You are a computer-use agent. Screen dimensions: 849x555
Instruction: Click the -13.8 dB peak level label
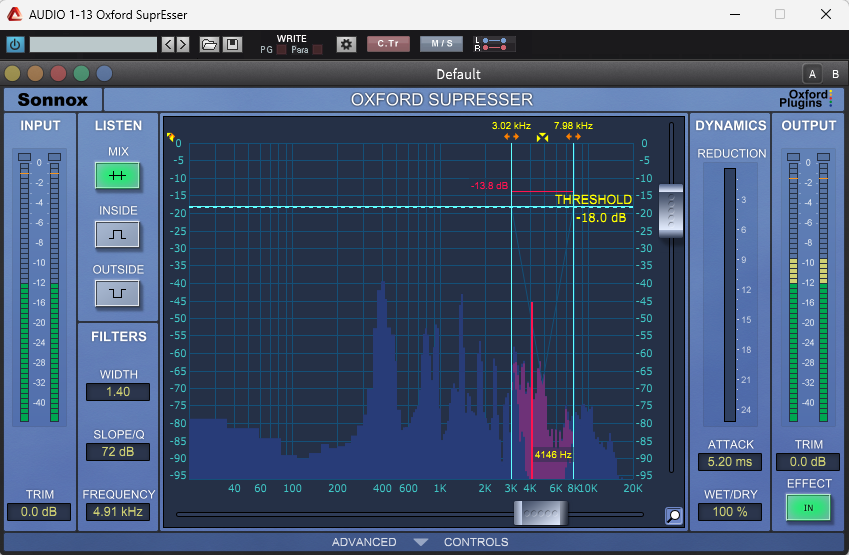[x=489, y=186]
